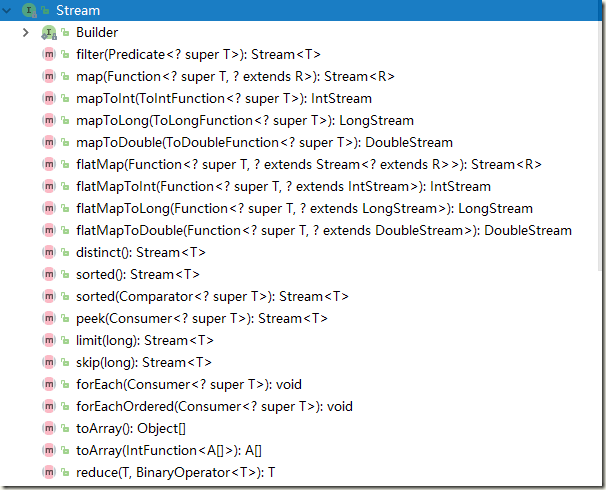The image size is (606, 490).
Task: Select forEachOrdered method entry
Action: coord(214,407)
